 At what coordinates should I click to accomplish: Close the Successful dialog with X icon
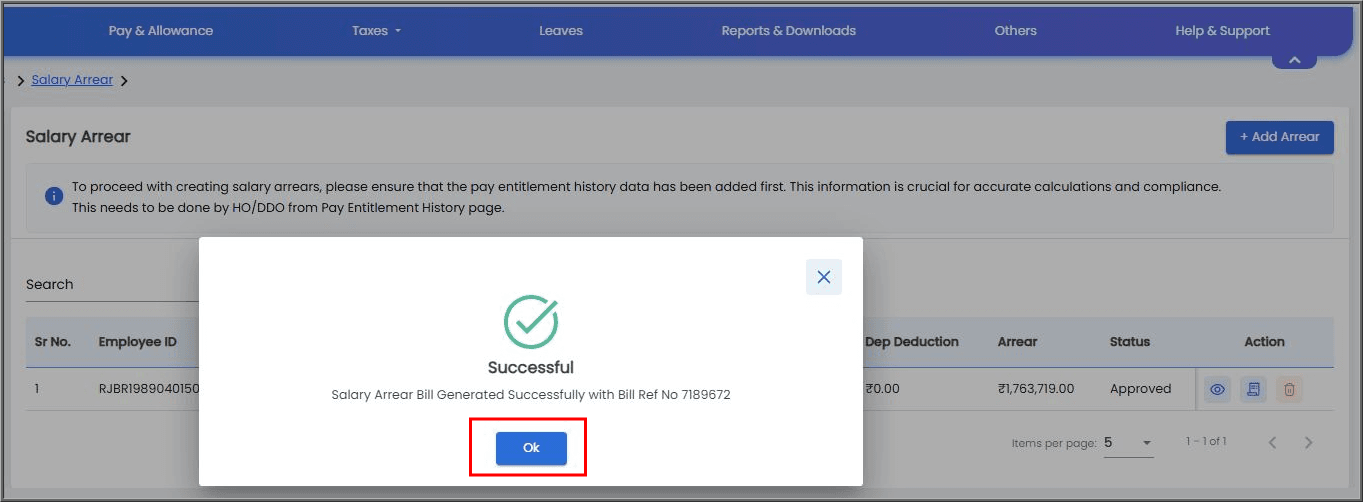click(823, 277)
